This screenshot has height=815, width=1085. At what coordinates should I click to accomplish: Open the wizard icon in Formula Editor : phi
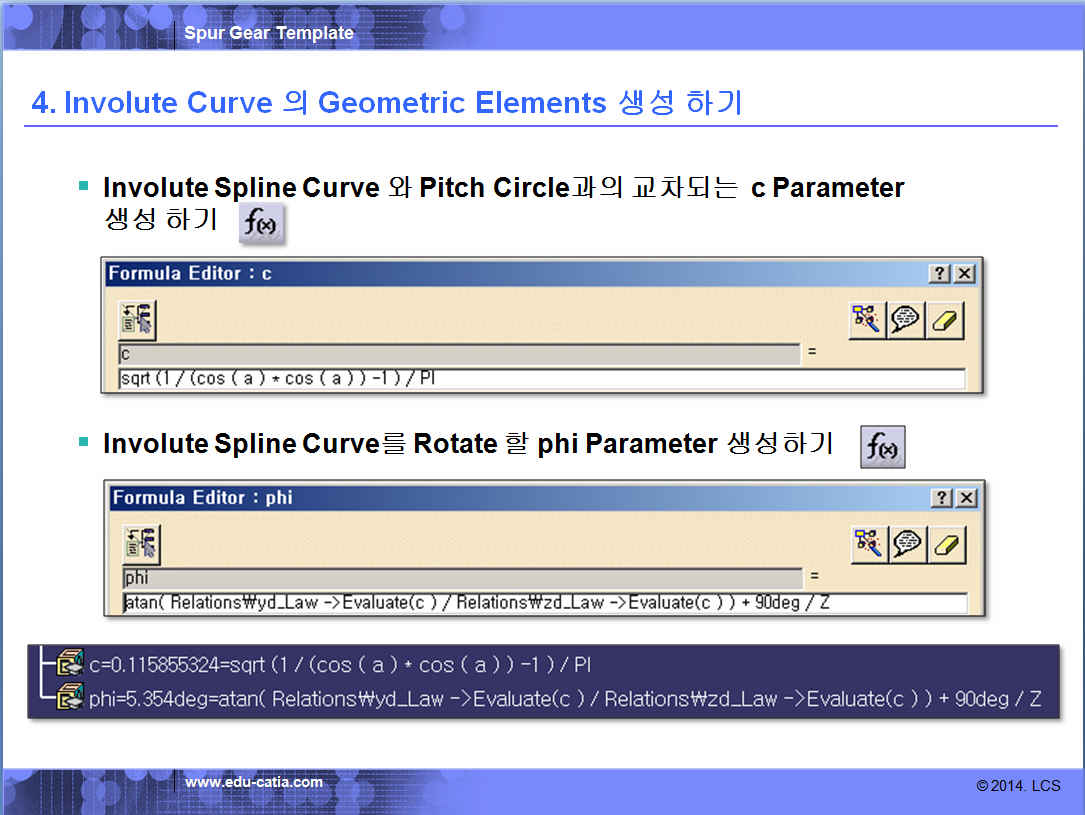[x=868, y=544]
